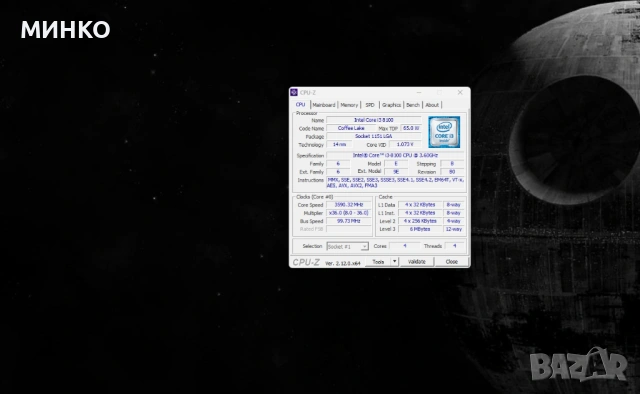The height and width of the screenshot is (394, 640).
Task: Click the Max TDP 65.0 W value
Action: [x=411, y=128]
